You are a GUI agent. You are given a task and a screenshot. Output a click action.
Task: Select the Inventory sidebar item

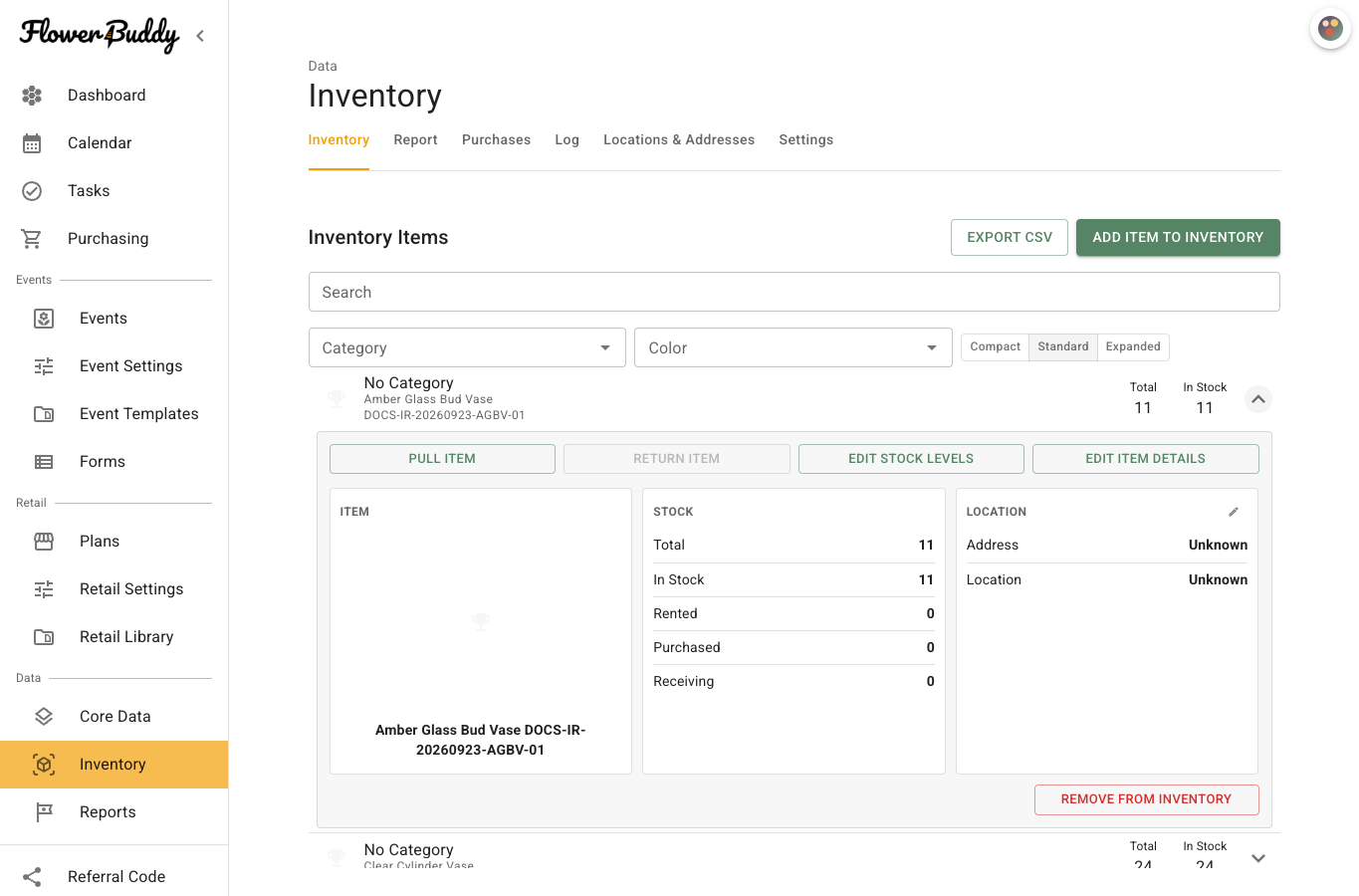point(114,765)
